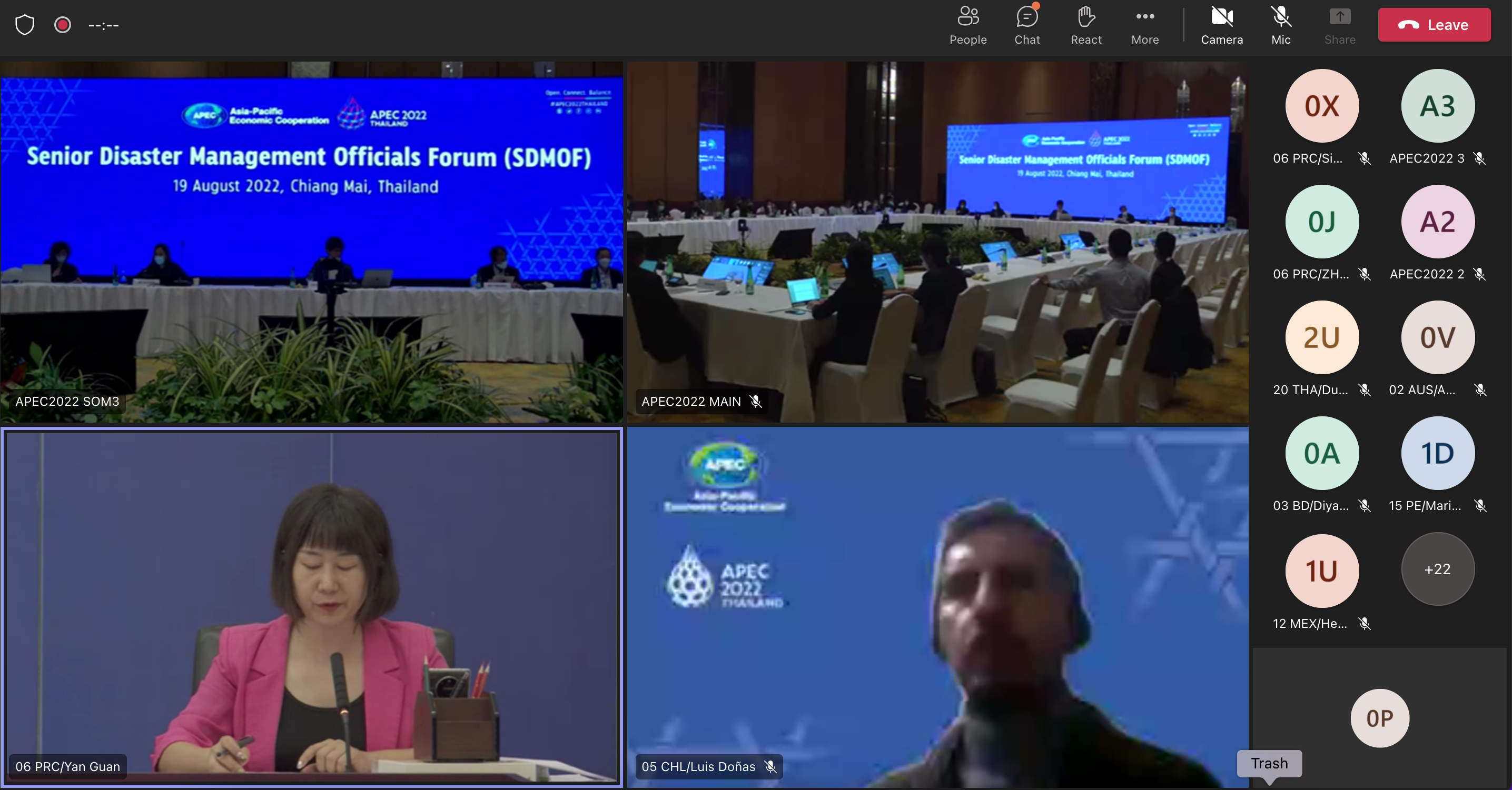1512x790 pixels.
Task: Toggle the Camera on
Action: point(1222,26)
